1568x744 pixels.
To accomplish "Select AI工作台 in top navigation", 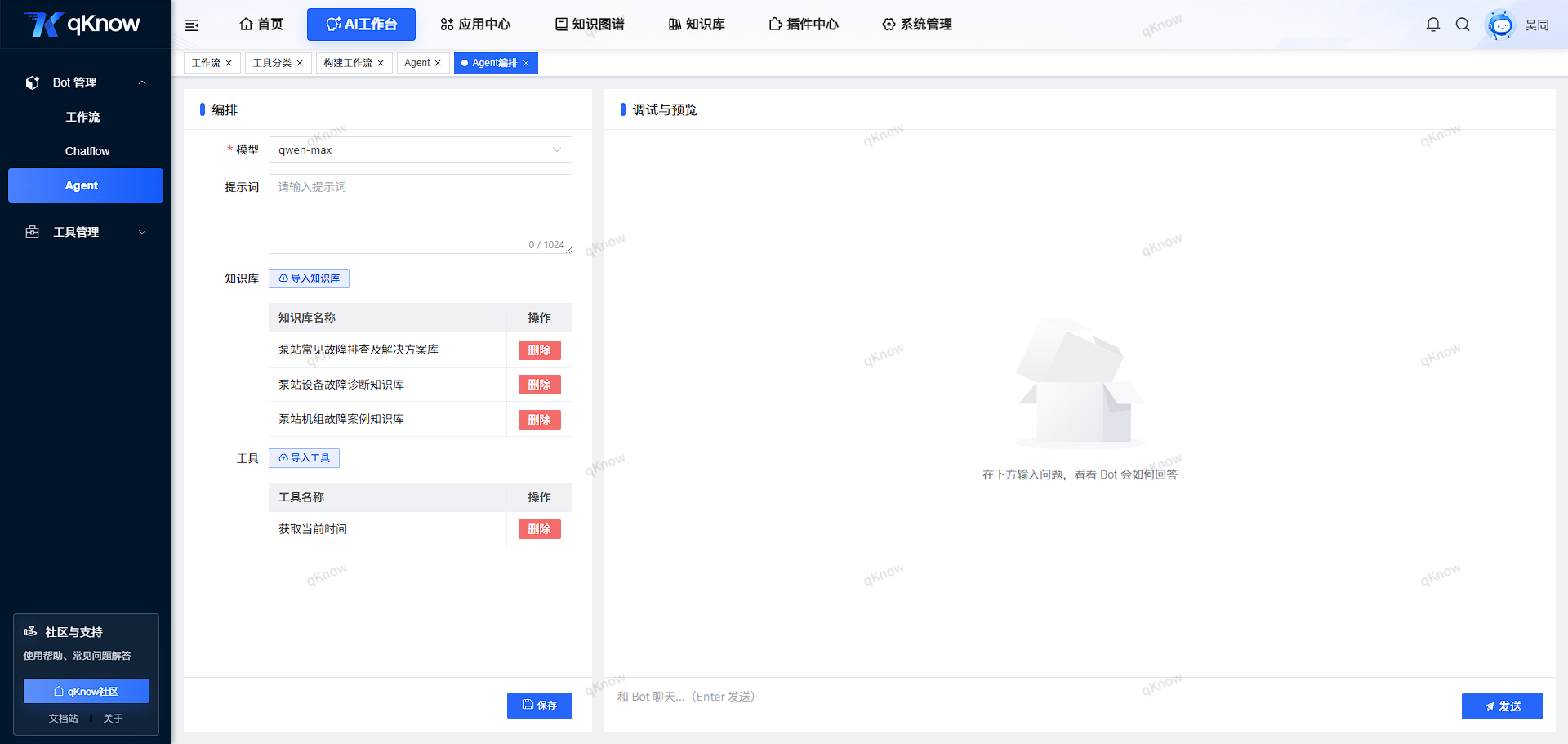I will [361, 25].
